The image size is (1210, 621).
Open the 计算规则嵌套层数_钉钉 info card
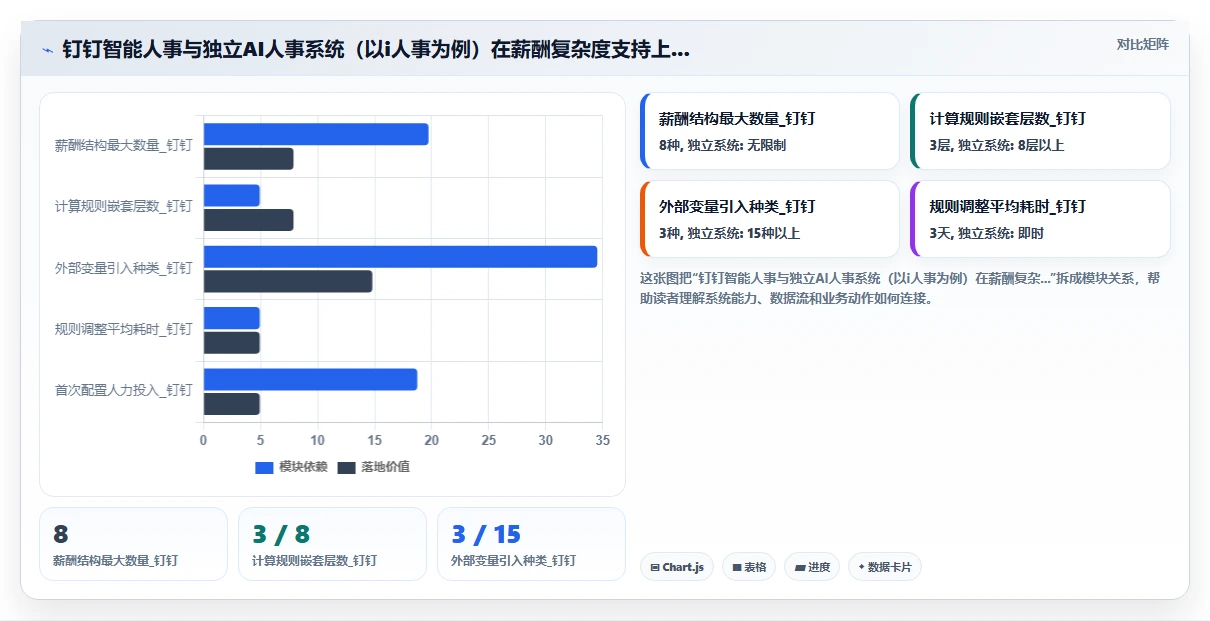coord(1040,131)
